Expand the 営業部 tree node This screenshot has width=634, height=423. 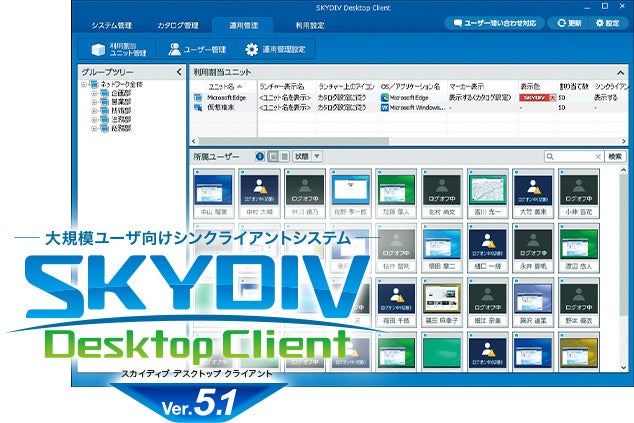tap(94, 102)
